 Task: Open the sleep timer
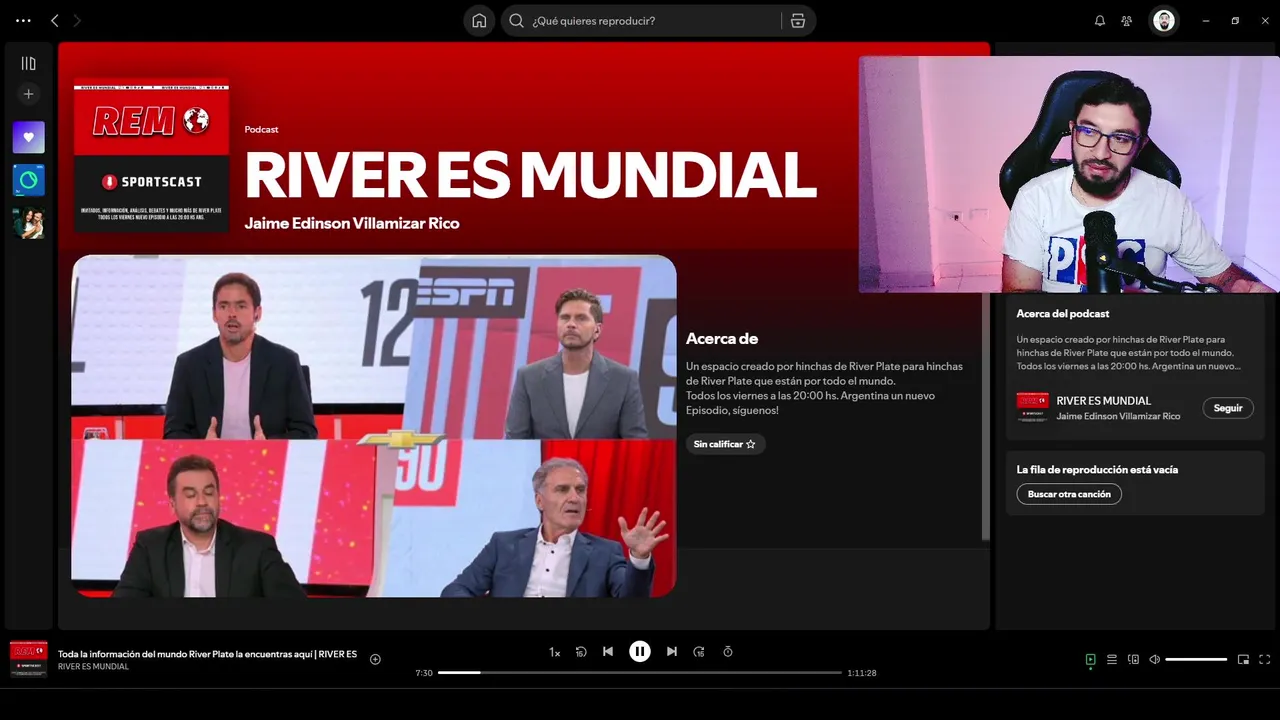[728, 652]
